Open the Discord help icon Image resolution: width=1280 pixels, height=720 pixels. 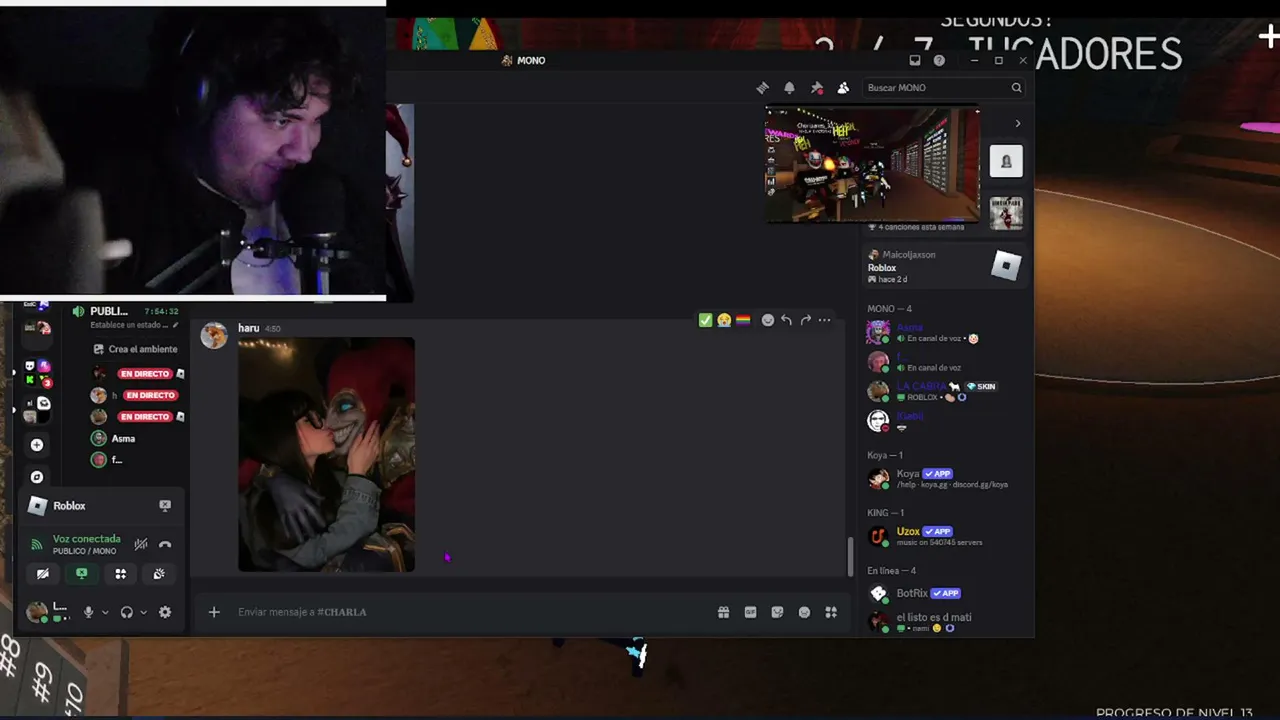tap(939, 60)
